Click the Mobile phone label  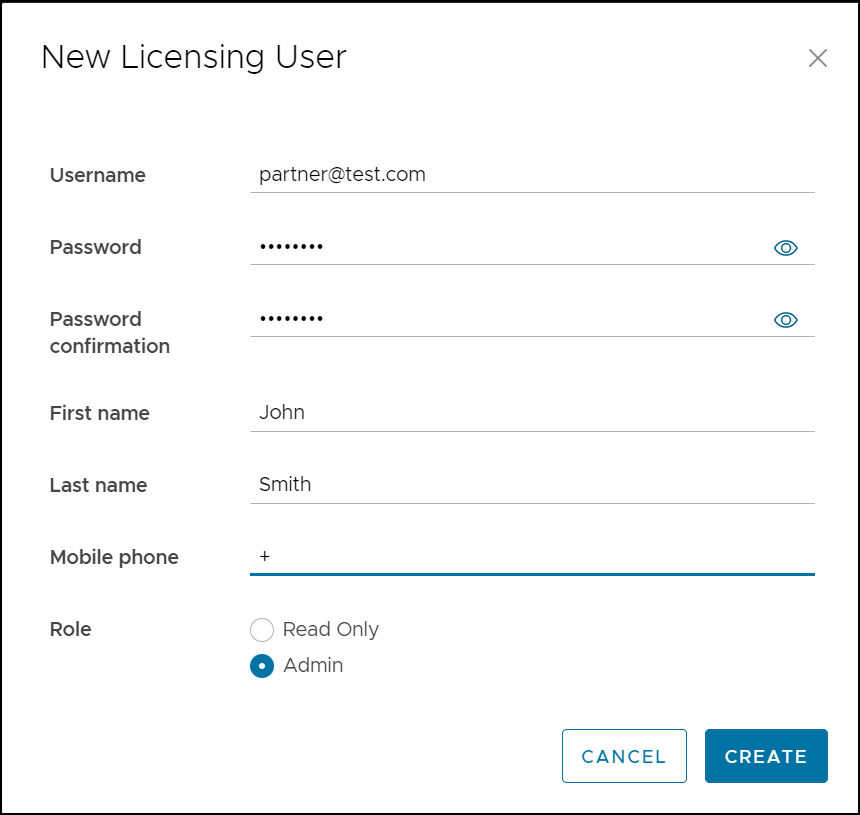coord(114,557)
